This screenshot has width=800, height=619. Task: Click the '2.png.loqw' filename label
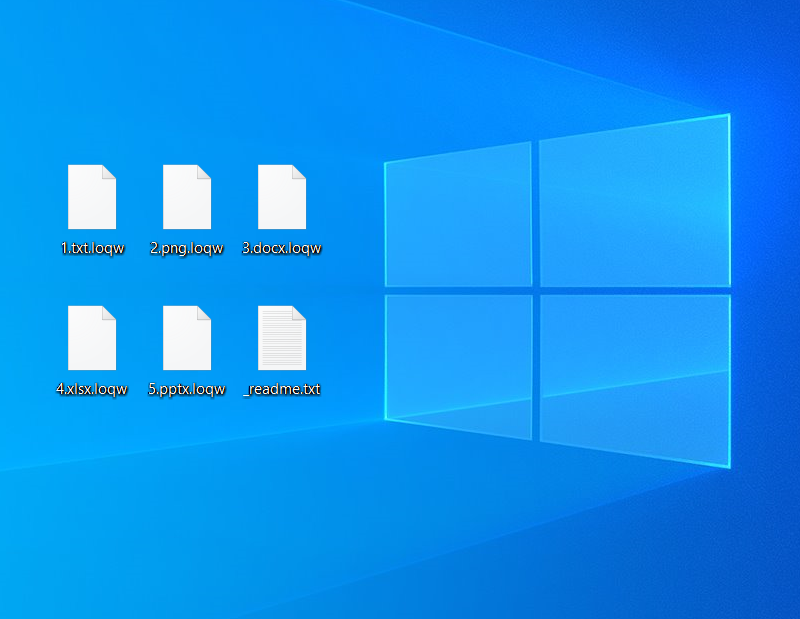[187, 249]
